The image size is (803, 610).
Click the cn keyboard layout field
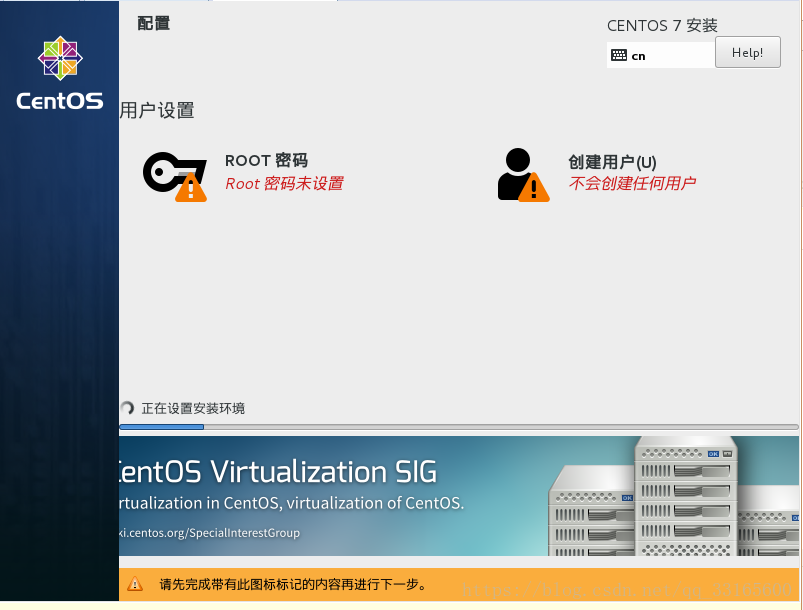point(661,55)
